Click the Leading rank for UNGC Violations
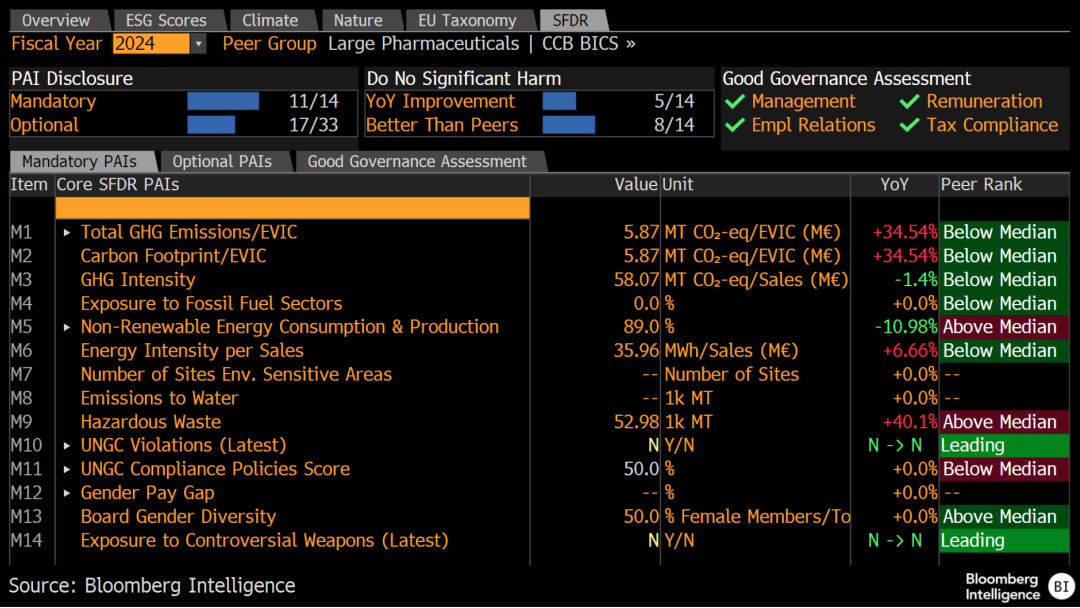The height and width of the screenshot is (608, 1080). (1004, 445)
